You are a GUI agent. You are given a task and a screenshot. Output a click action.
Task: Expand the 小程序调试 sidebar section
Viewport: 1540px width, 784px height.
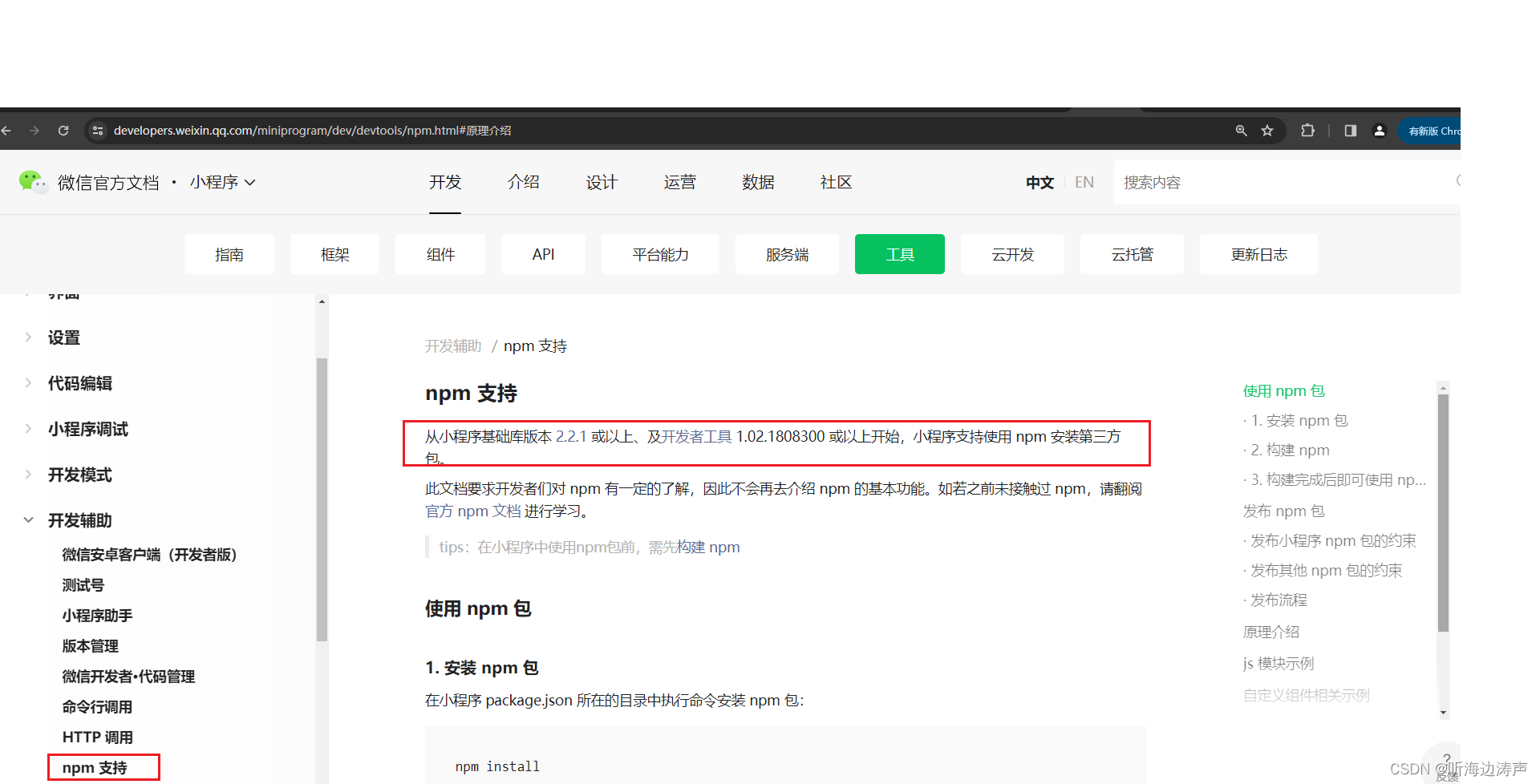click(x=87, y=429)
